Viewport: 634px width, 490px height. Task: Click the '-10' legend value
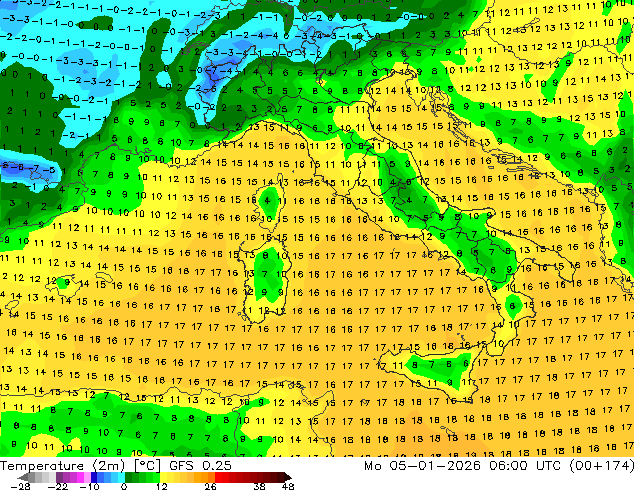(89, 486)
